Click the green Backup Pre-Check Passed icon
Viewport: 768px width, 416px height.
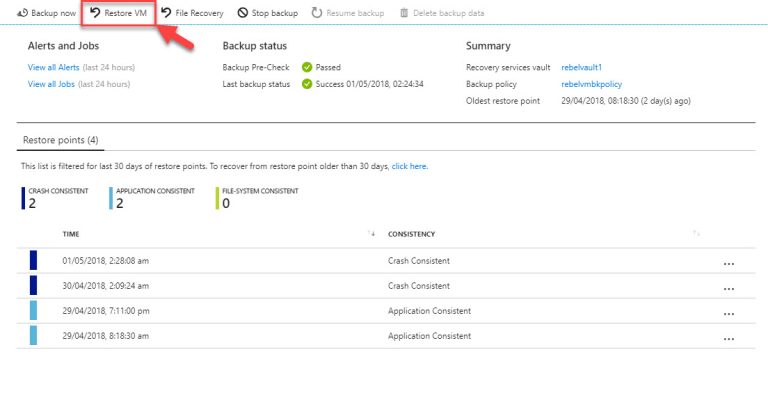point(307,67)
